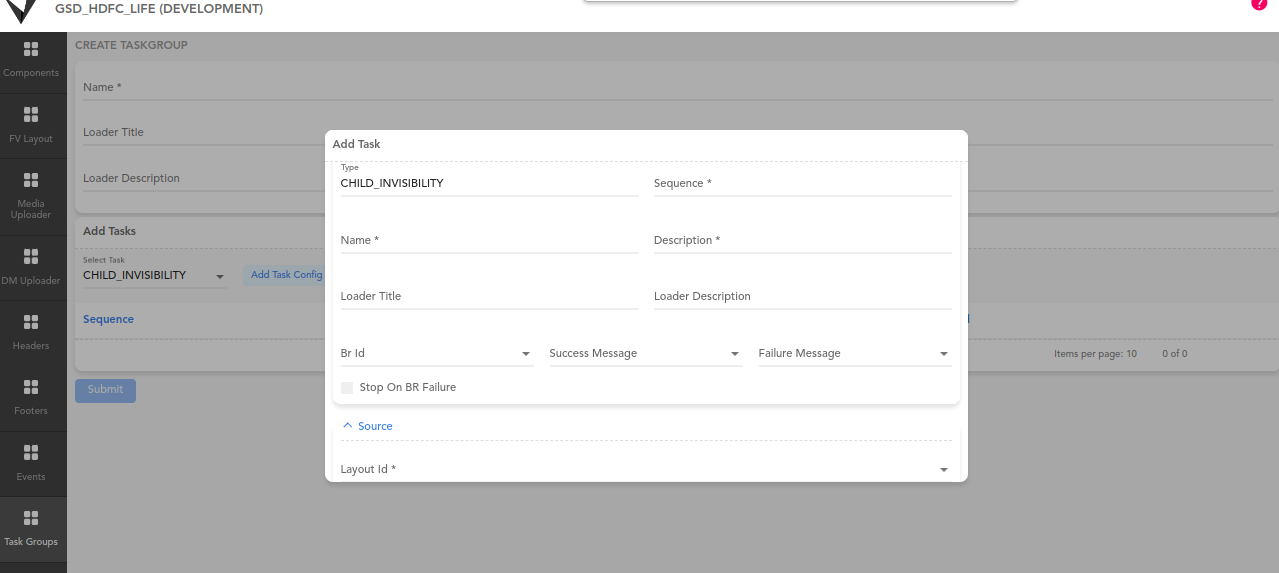This screenshot has height=573, width=1279.
Task: Click the Name field in the Add Task dialog
Action: click(489, 240)
